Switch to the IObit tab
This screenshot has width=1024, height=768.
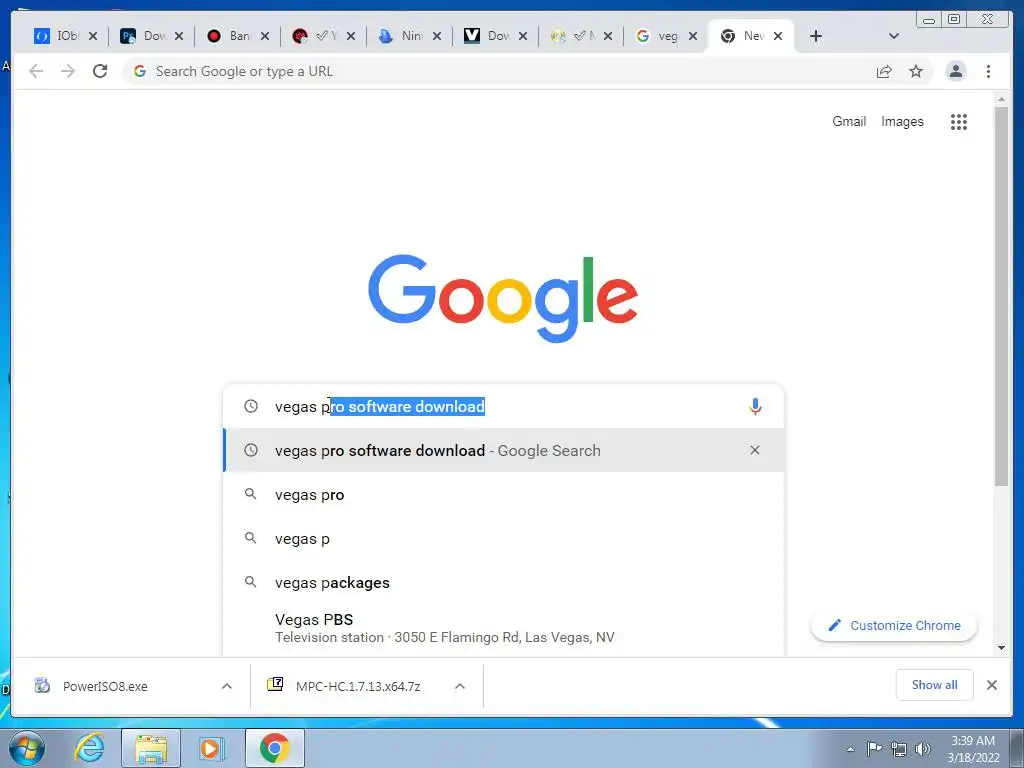tap(57, 36)
